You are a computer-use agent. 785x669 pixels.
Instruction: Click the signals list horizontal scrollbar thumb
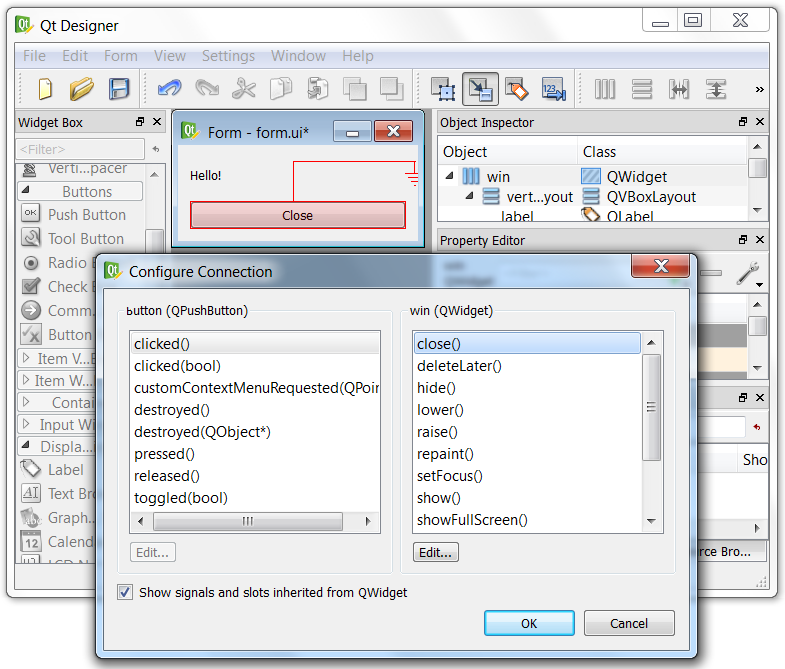coord(248,521)
